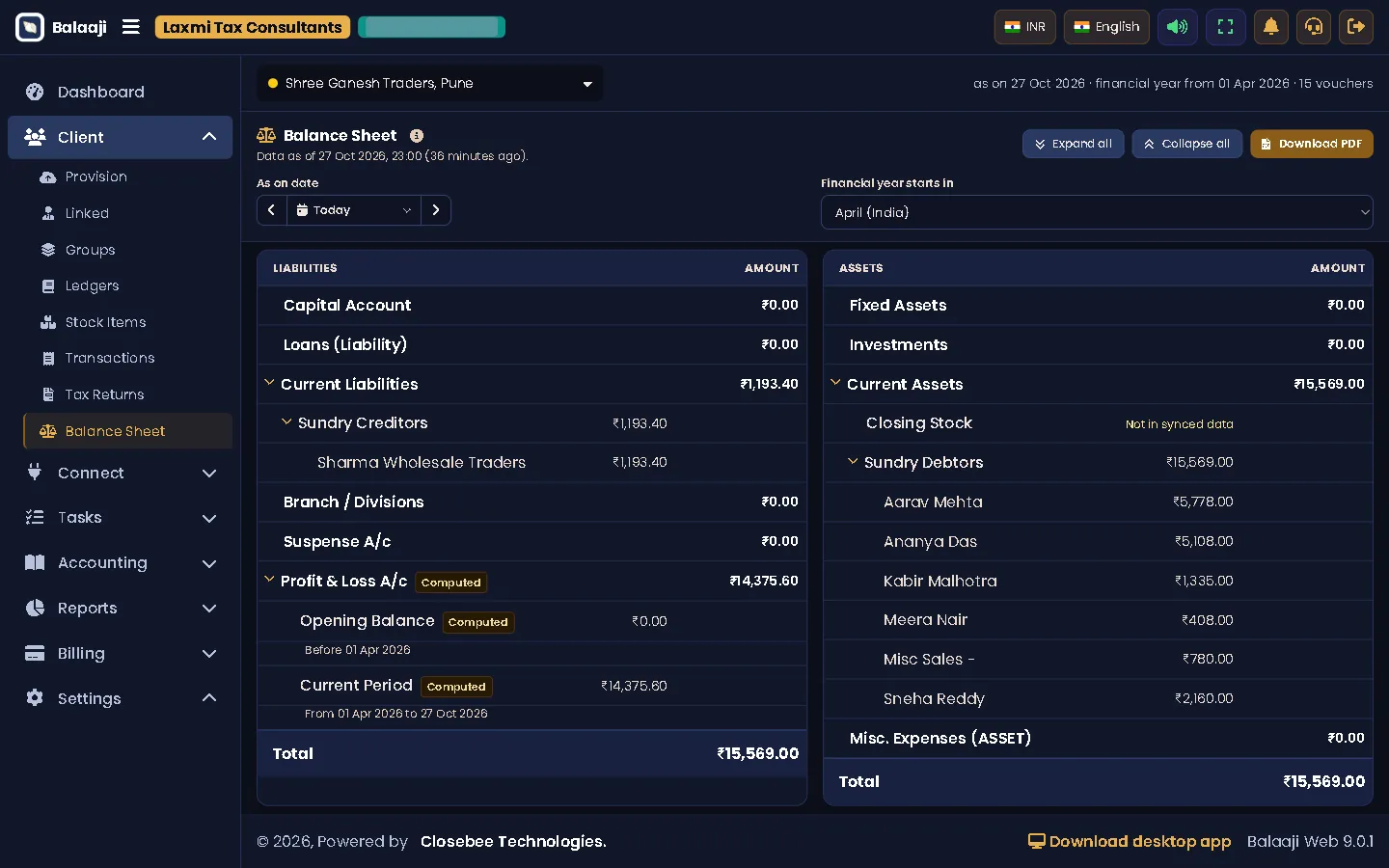Viewport: 1389px width, 868px height.
Task: Open Transactions in sidebar
Action: (127, 358)
